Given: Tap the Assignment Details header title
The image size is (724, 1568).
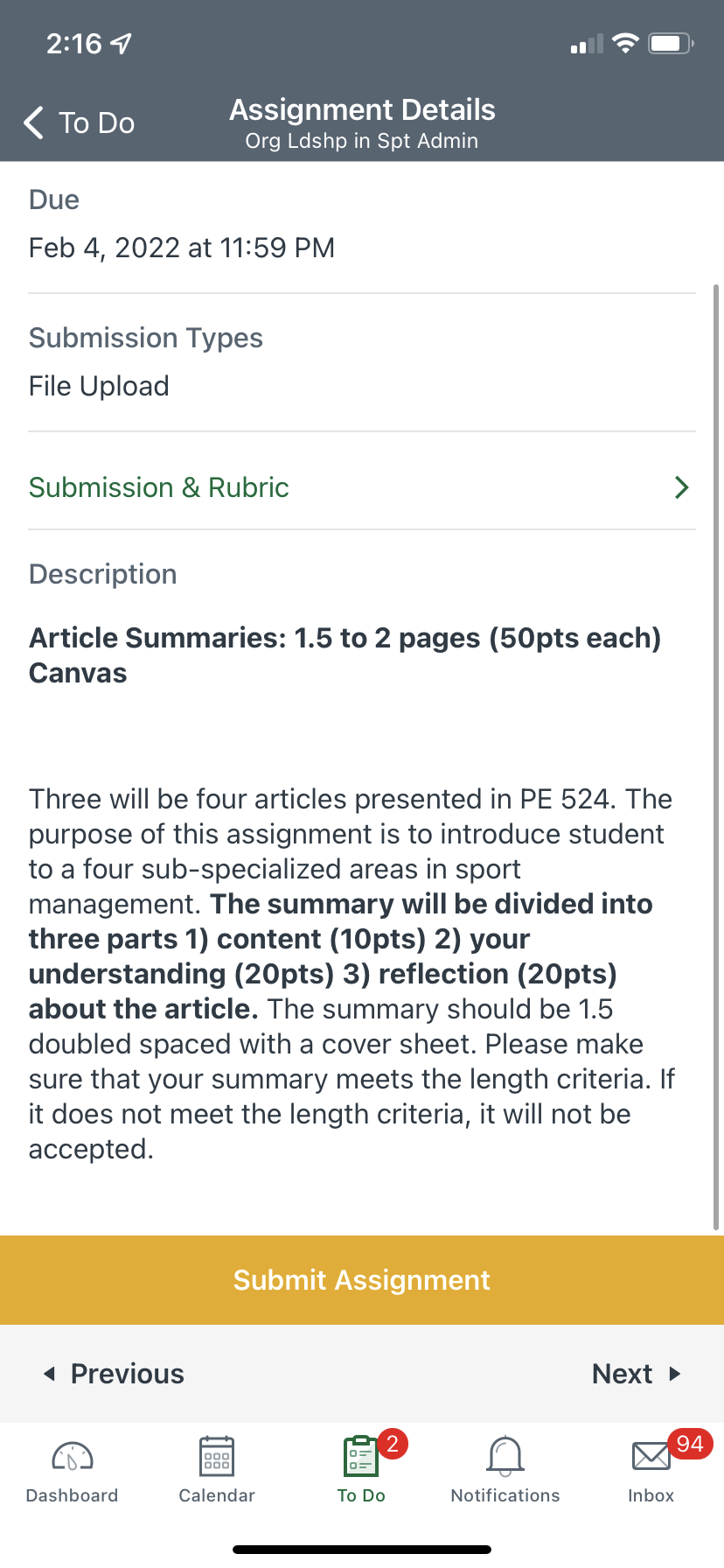Looking at the screenshot, I should [362, 110].
